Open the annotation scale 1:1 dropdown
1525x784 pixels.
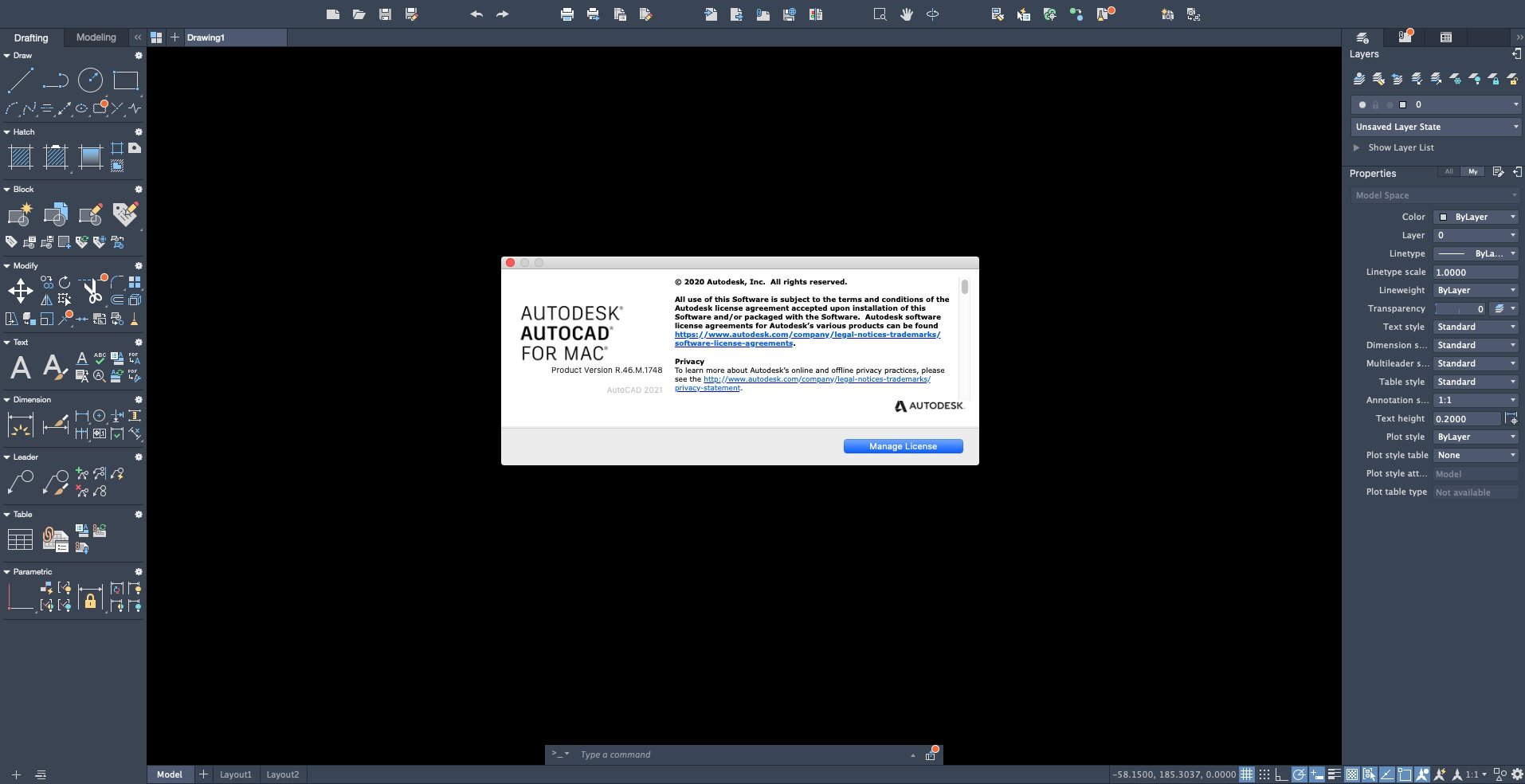click(1476, 774)
